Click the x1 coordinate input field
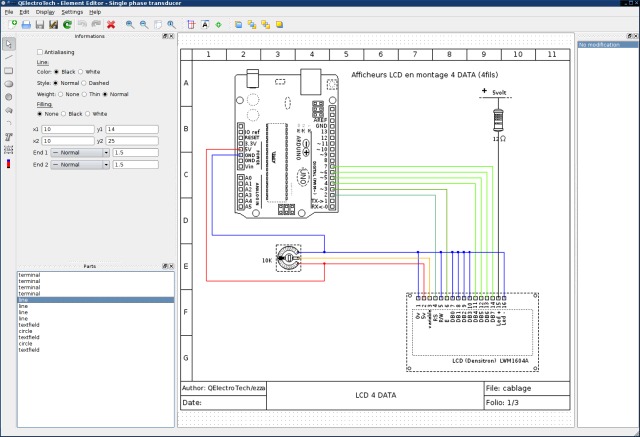 pyautogui.click(x=66, y=129)
